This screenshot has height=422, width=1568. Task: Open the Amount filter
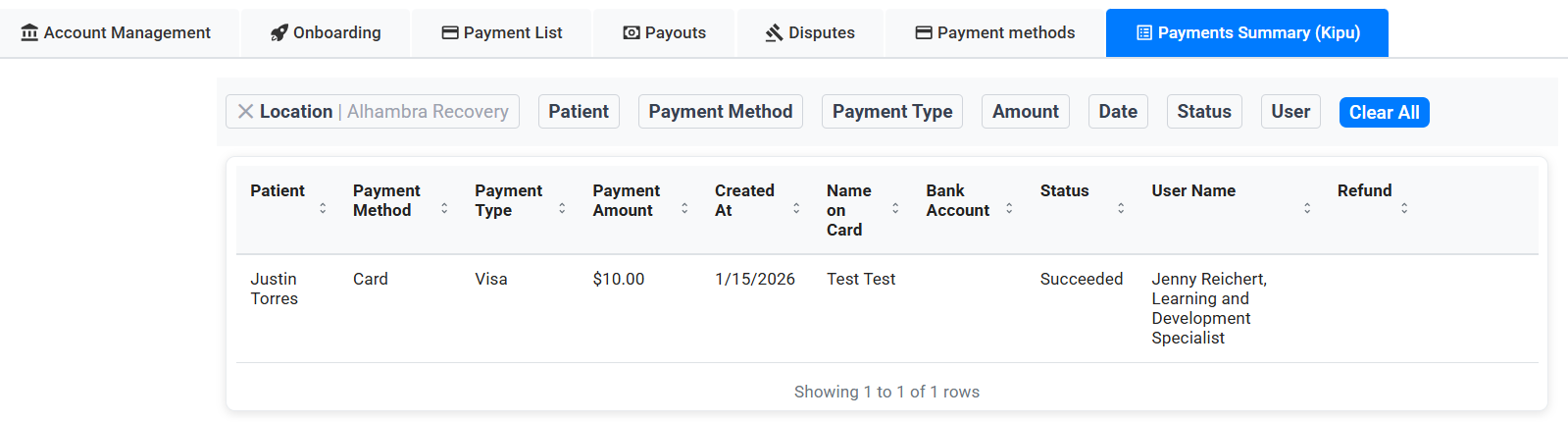coord(1026,112)
